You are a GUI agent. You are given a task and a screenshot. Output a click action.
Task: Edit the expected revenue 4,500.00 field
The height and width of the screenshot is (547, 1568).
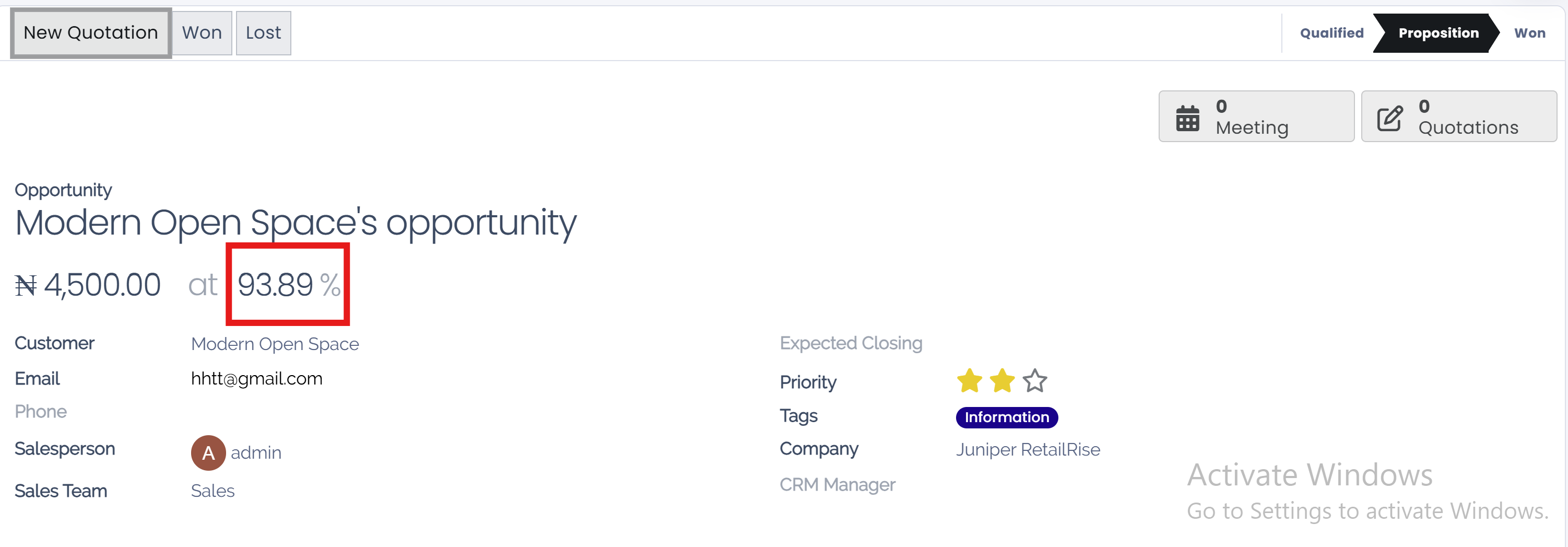[x=102, y=284]
